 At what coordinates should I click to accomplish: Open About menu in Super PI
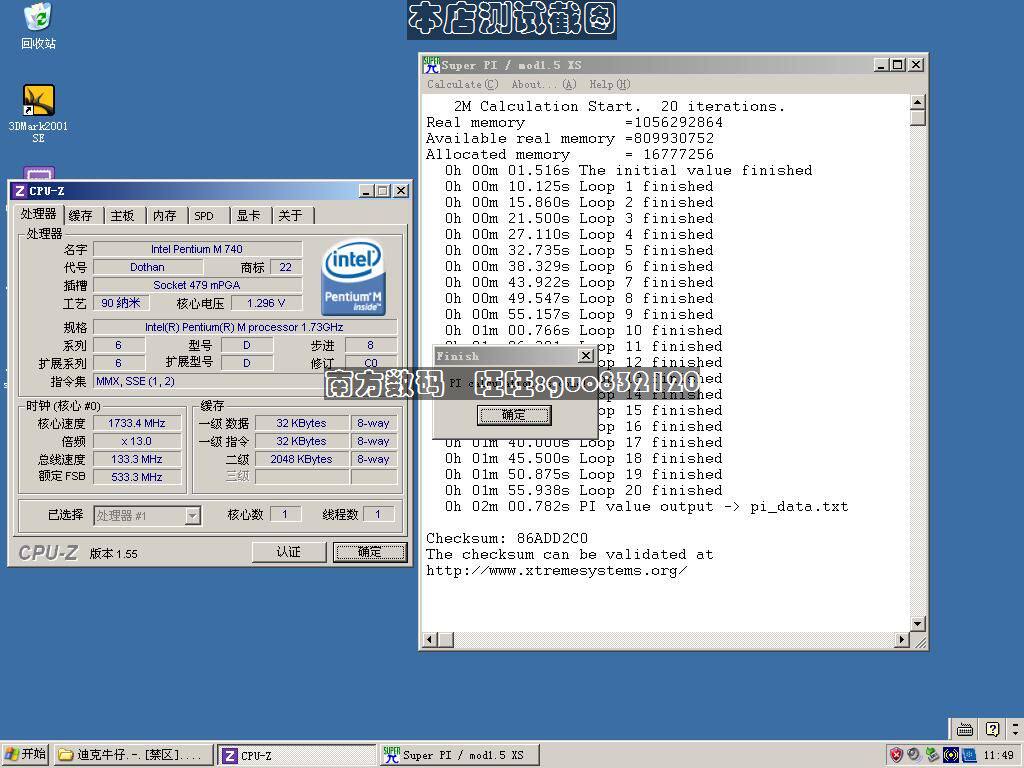click(543, 84)
